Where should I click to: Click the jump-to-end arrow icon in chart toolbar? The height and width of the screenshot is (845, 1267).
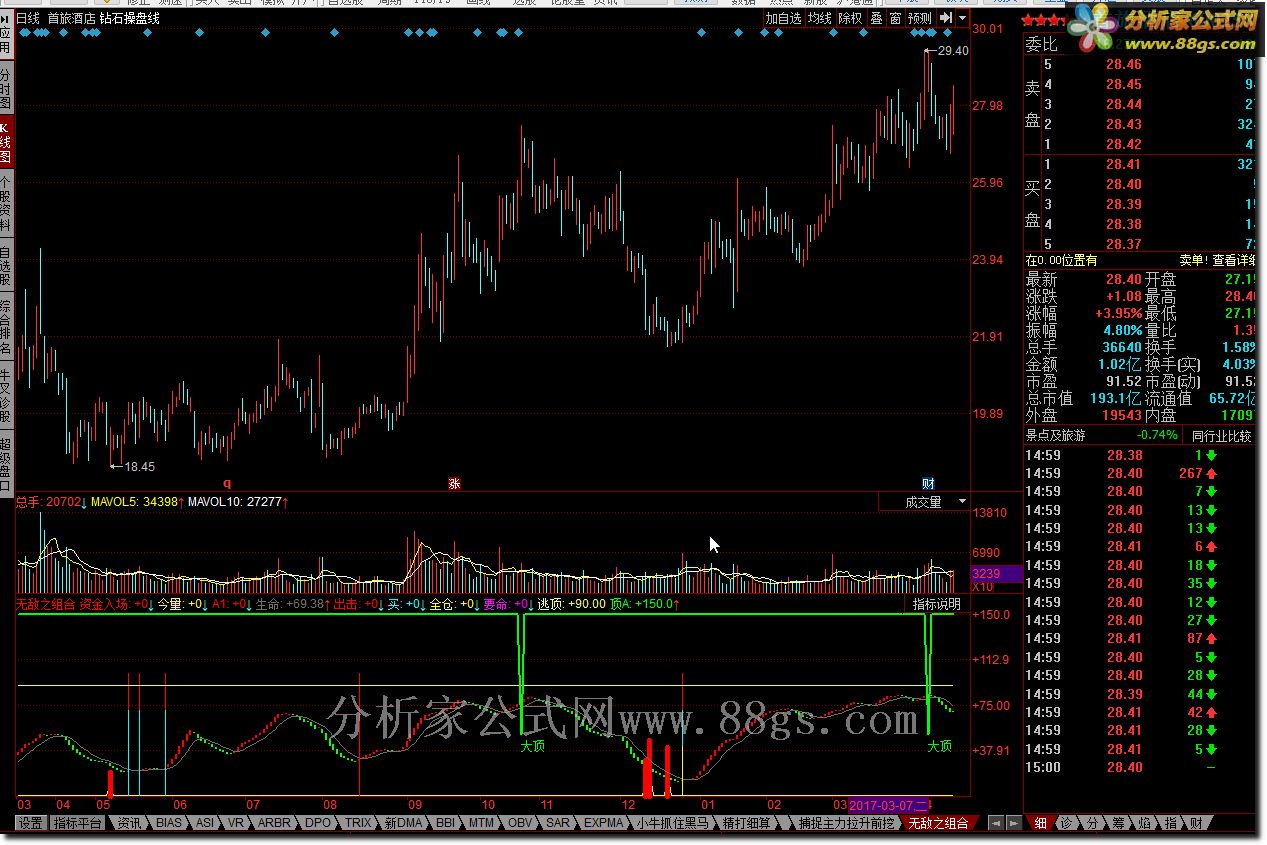[944, 18]
